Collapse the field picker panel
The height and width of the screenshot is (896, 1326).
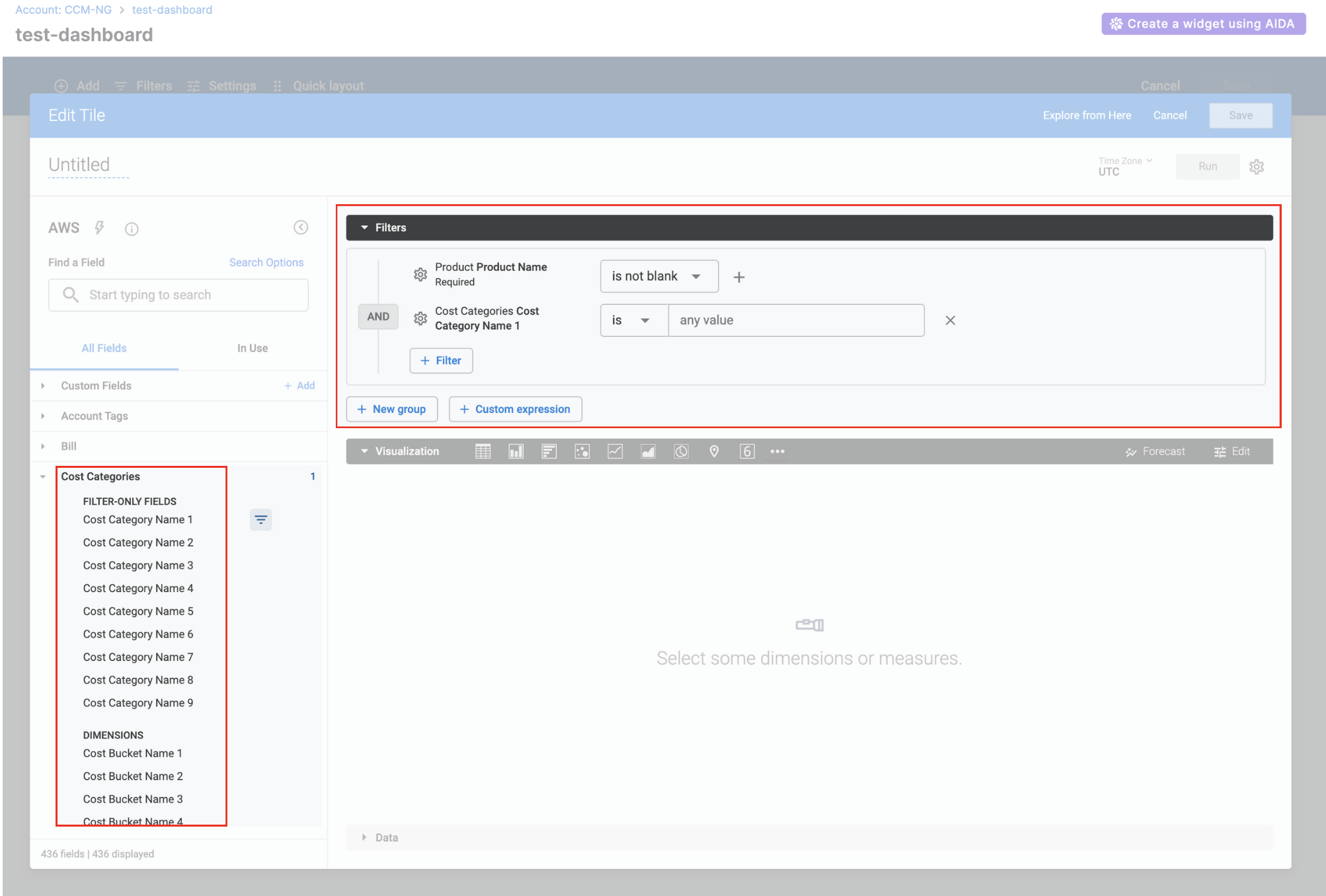301,227
